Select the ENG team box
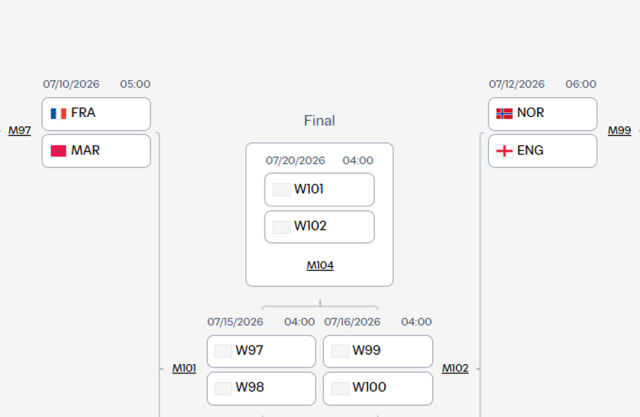Image resolution: width=640 pixels, height=417 pixels. [x=542, y=151]
